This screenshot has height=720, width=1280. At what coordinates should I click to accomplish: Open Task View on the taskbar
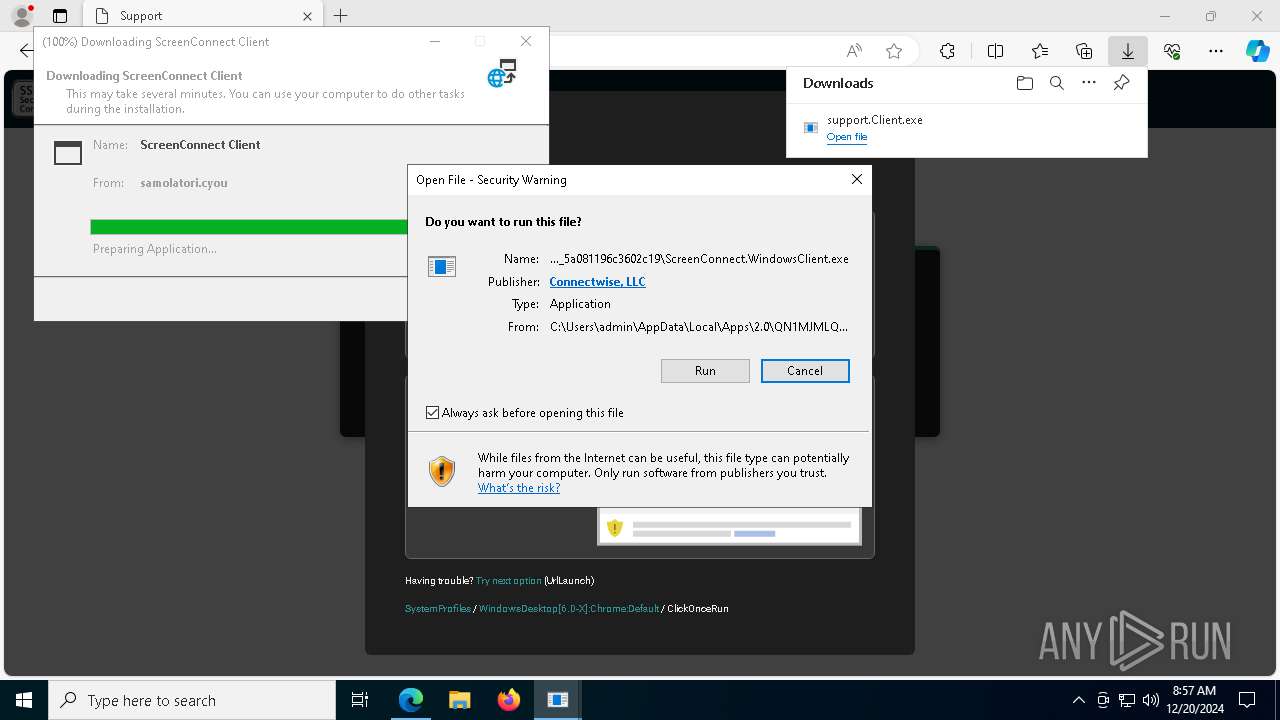(360, 700)
